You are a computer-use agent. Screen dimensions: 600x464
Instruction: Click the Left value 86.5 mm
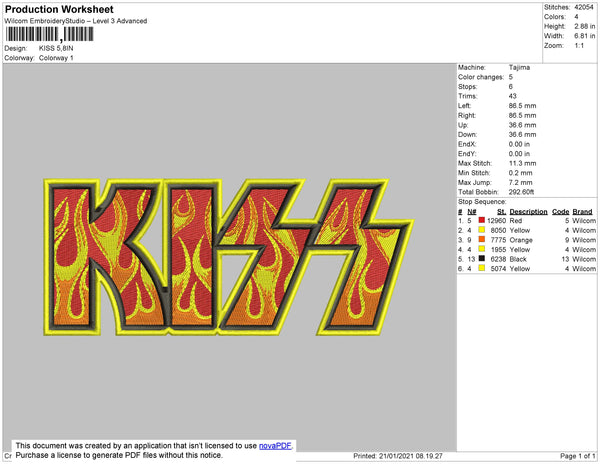coord(522,106)
